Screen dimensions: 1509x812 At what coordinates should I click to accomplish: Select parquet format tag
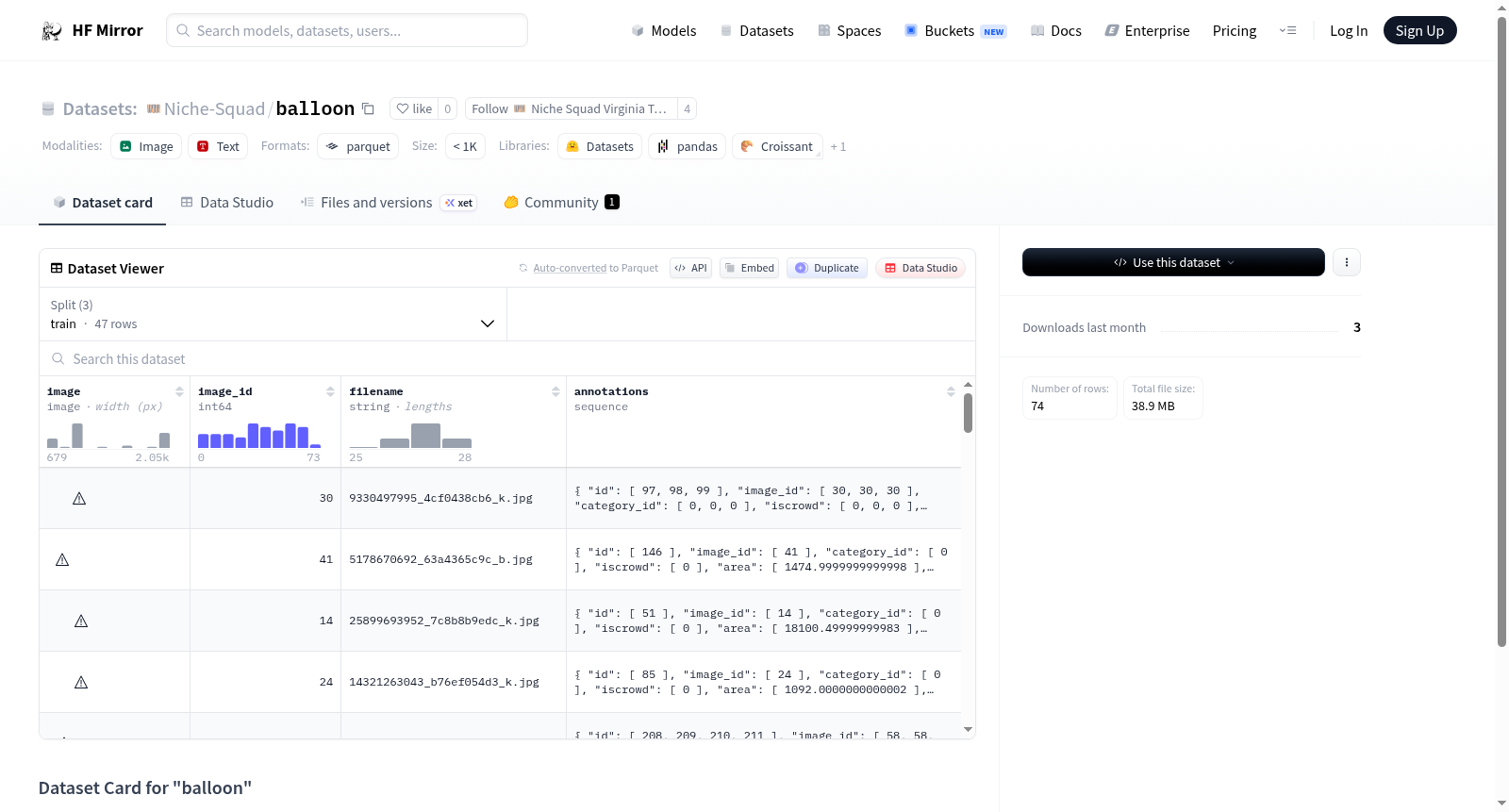click(x=358, y=146)
